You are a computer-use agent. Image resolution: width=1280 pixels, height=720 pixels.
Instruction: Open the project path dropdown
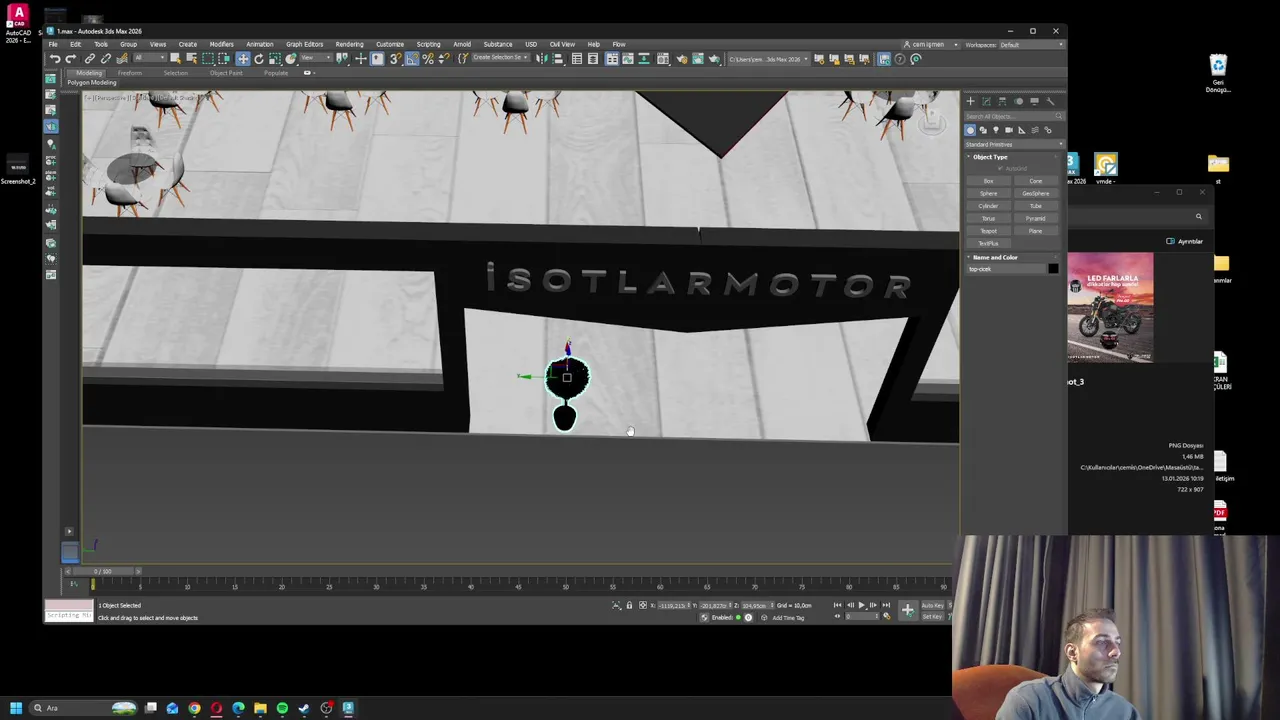tap(769, 58)
